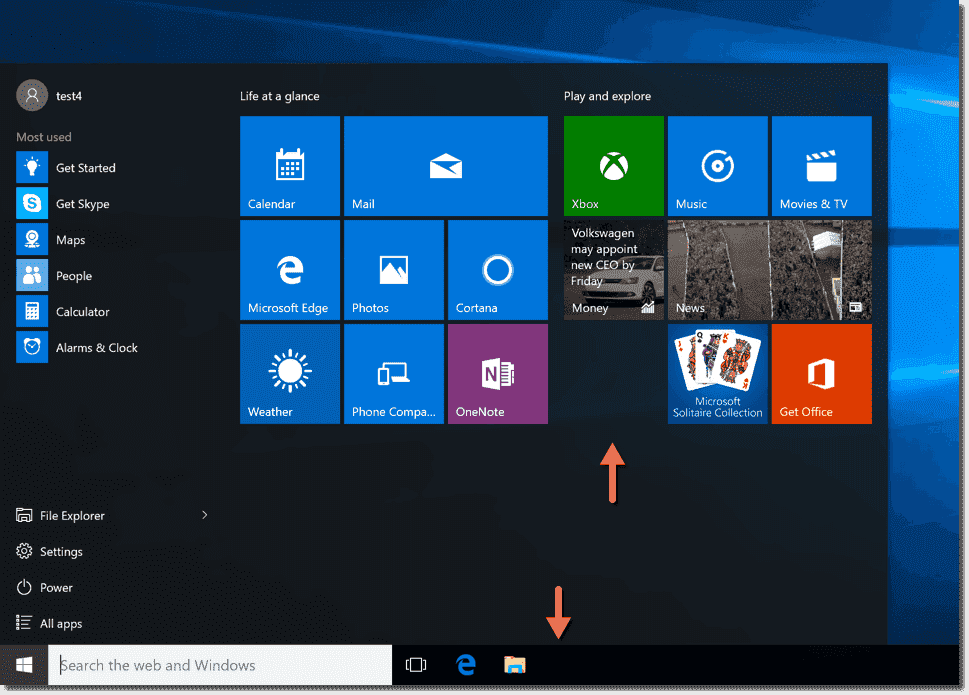
Task: Launch the Cortana tile
Action: [x=498, y=270]
